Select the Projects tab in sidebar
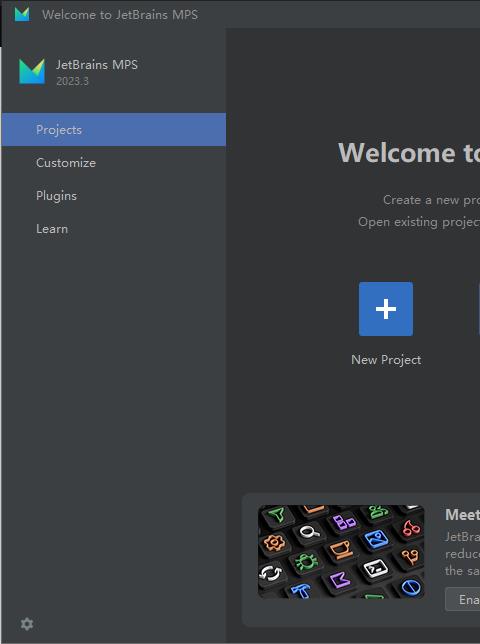The image size is (480, 644). pyautogui.click(x=114, y=130)
